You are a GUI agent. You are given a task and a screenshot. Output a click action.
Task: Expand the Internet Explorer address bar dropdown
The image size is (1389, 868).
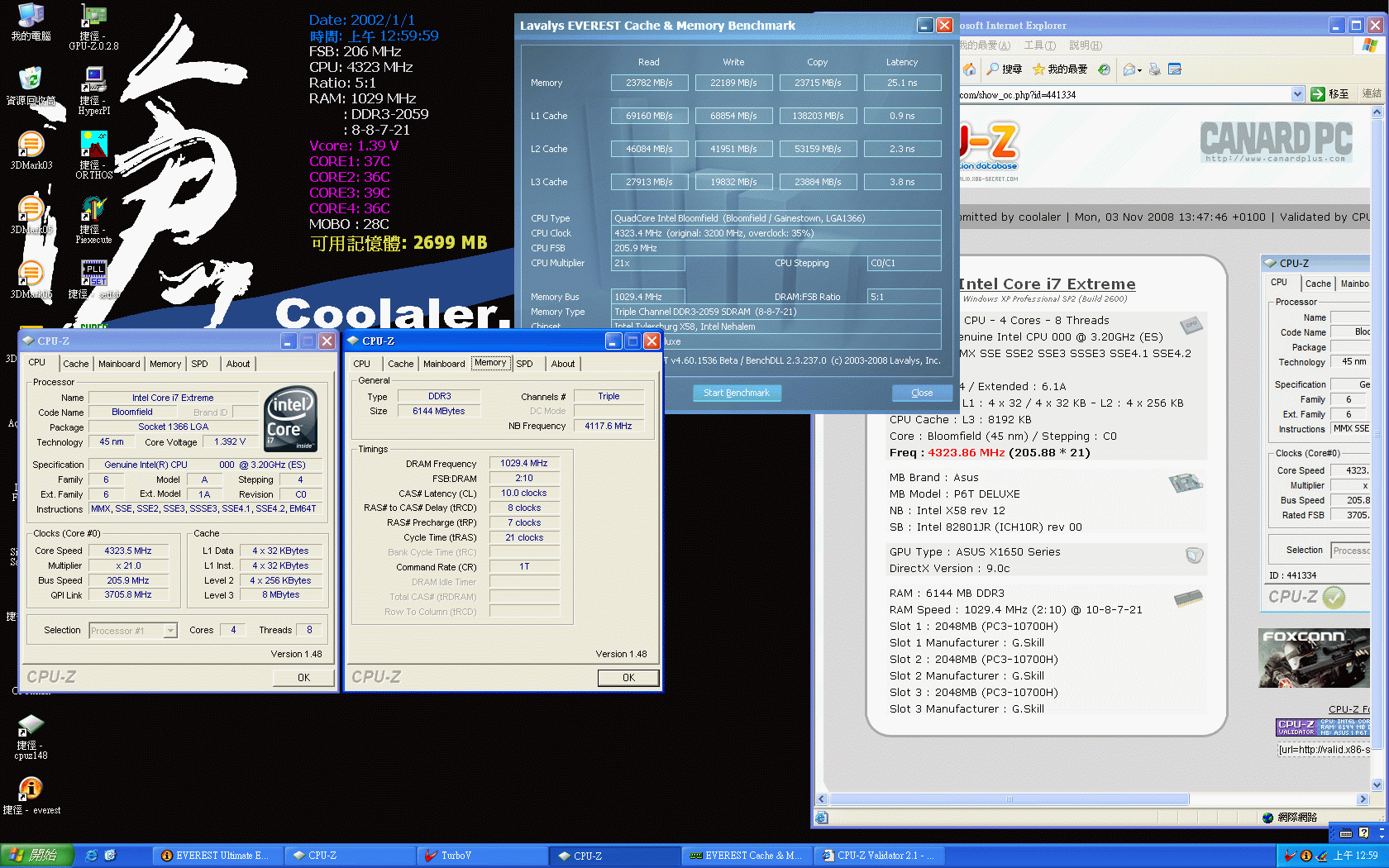click(x=1297, y=94)
